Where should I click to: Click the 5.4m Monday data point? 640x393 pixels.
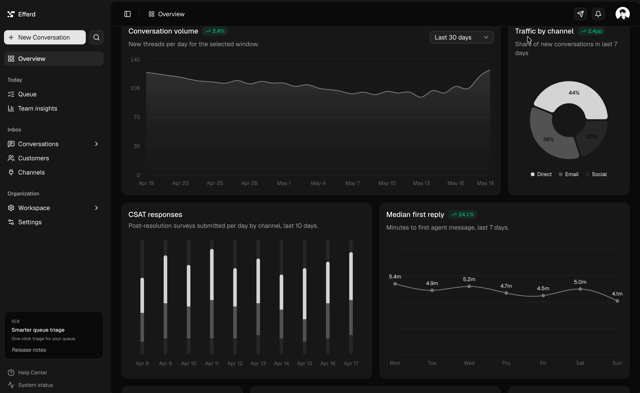pos(395,284)
